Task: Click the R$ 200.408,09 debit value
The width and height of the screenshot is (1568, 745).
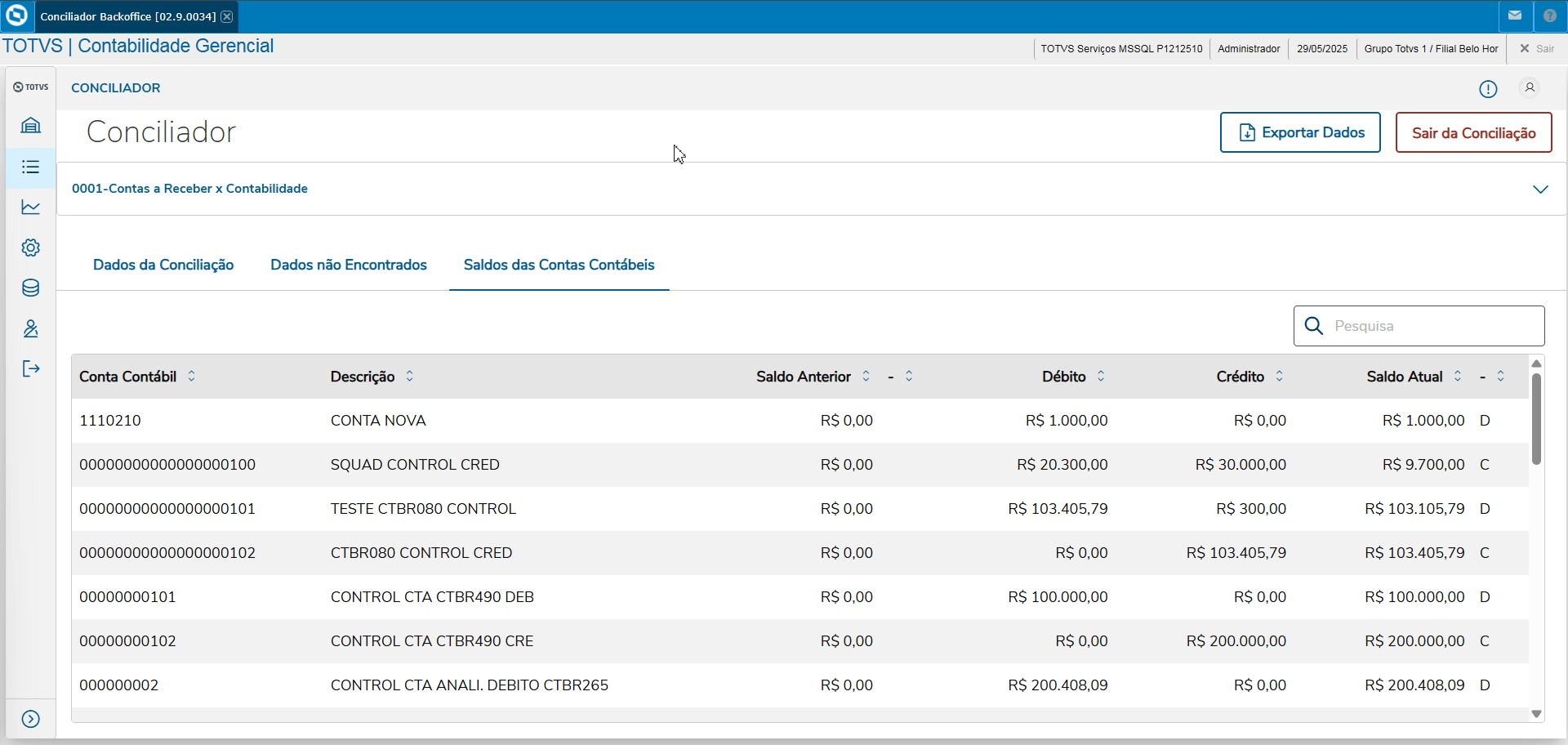Action: pos(1058,685)
